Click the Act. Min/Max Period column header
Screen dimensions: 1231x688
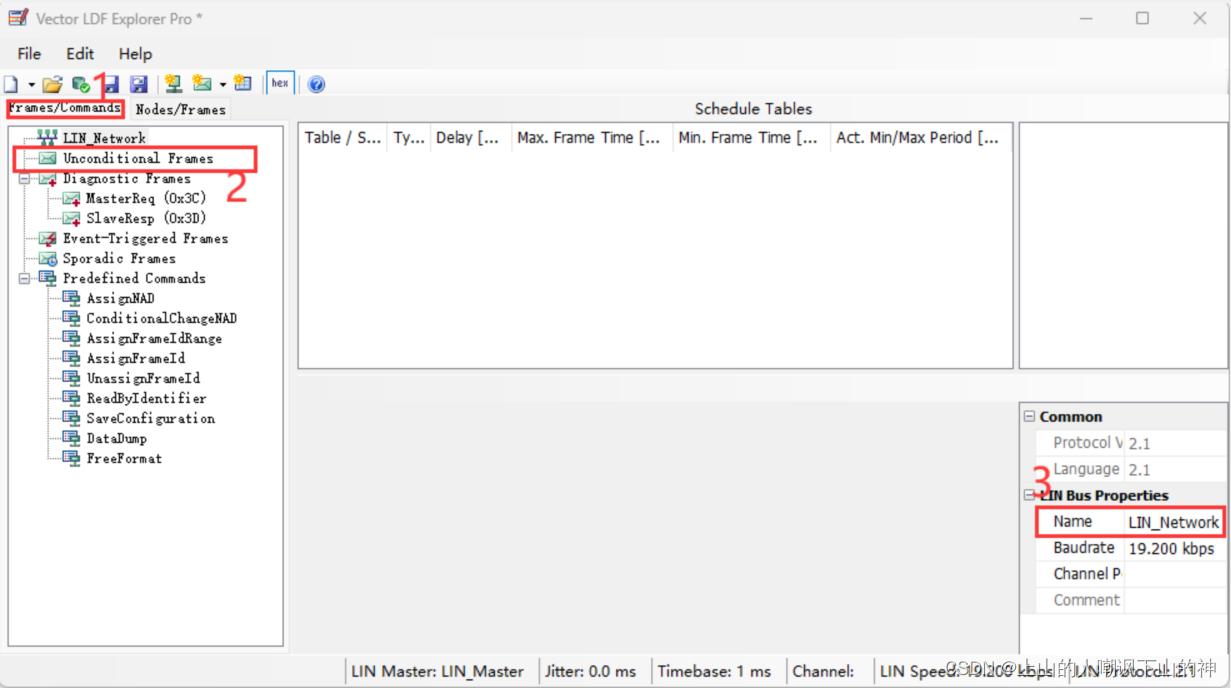click(x=921, y=138)
